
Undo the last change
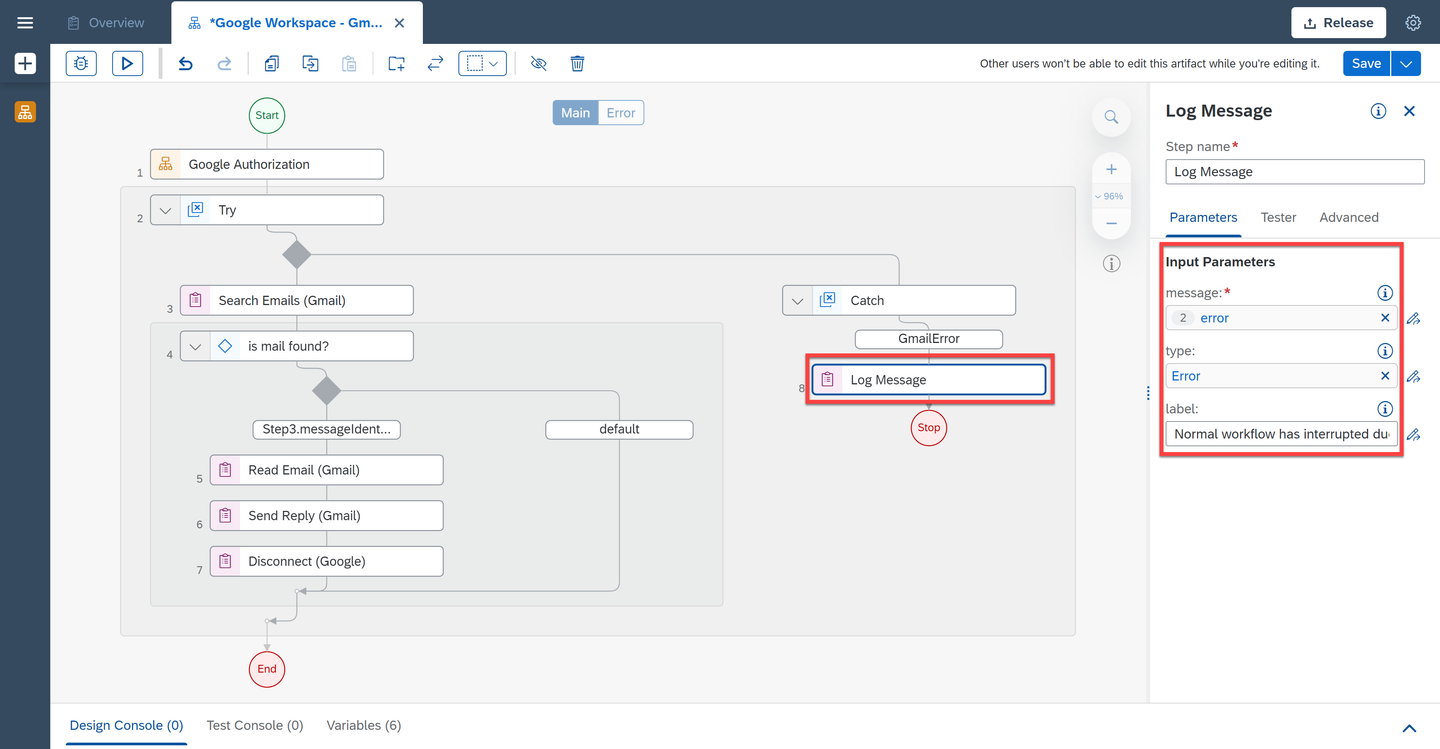pyautogui.click(x=185, y=63)
